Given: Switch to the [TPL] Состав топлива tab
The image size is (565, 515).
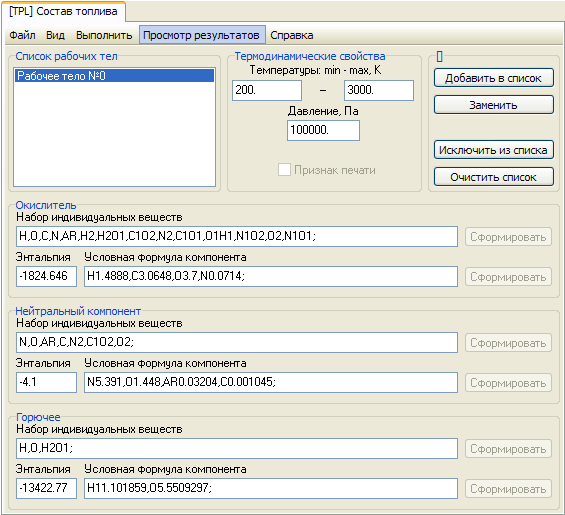Looking at the screenshot, I should 63,11.
